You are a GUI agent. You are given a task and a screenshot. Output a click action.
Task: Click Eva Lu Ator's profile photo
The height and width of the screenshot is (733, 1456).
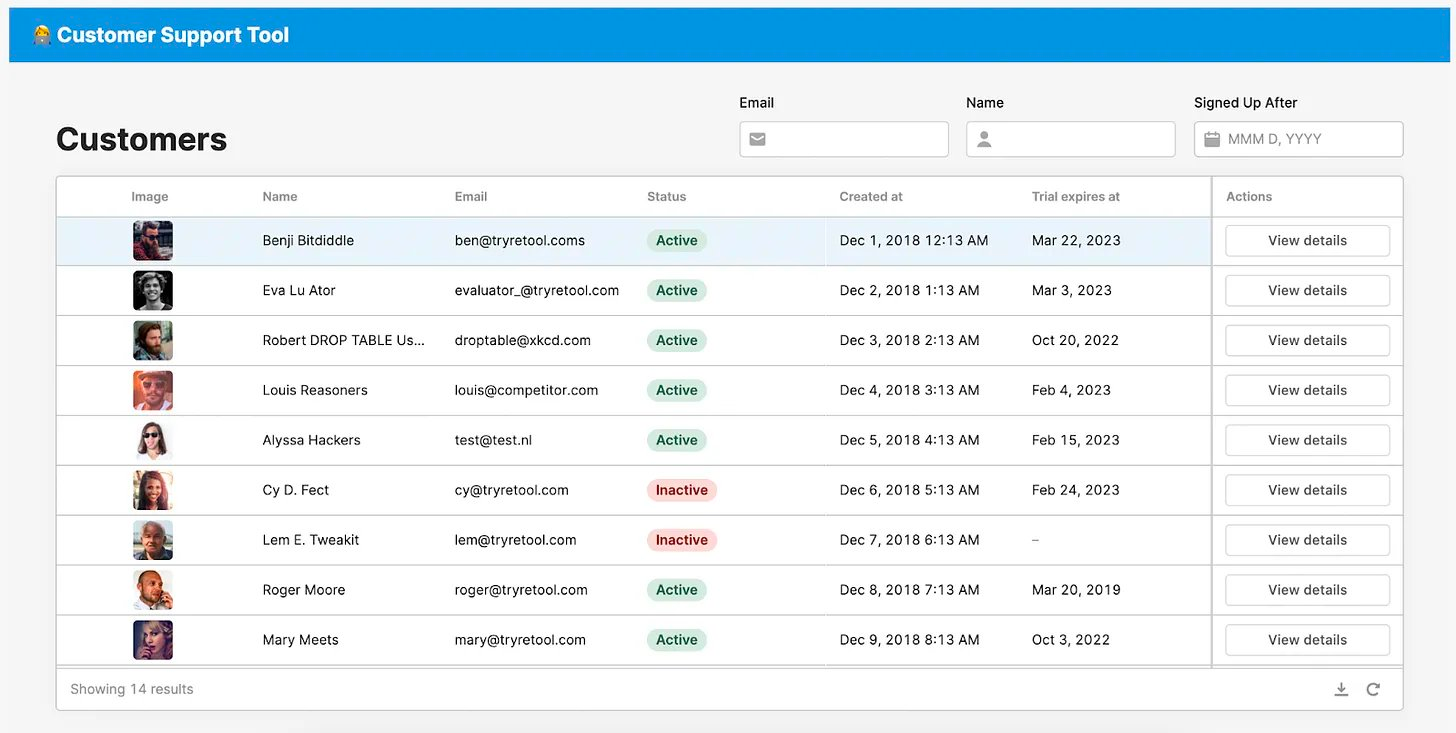tap(153, 291)
